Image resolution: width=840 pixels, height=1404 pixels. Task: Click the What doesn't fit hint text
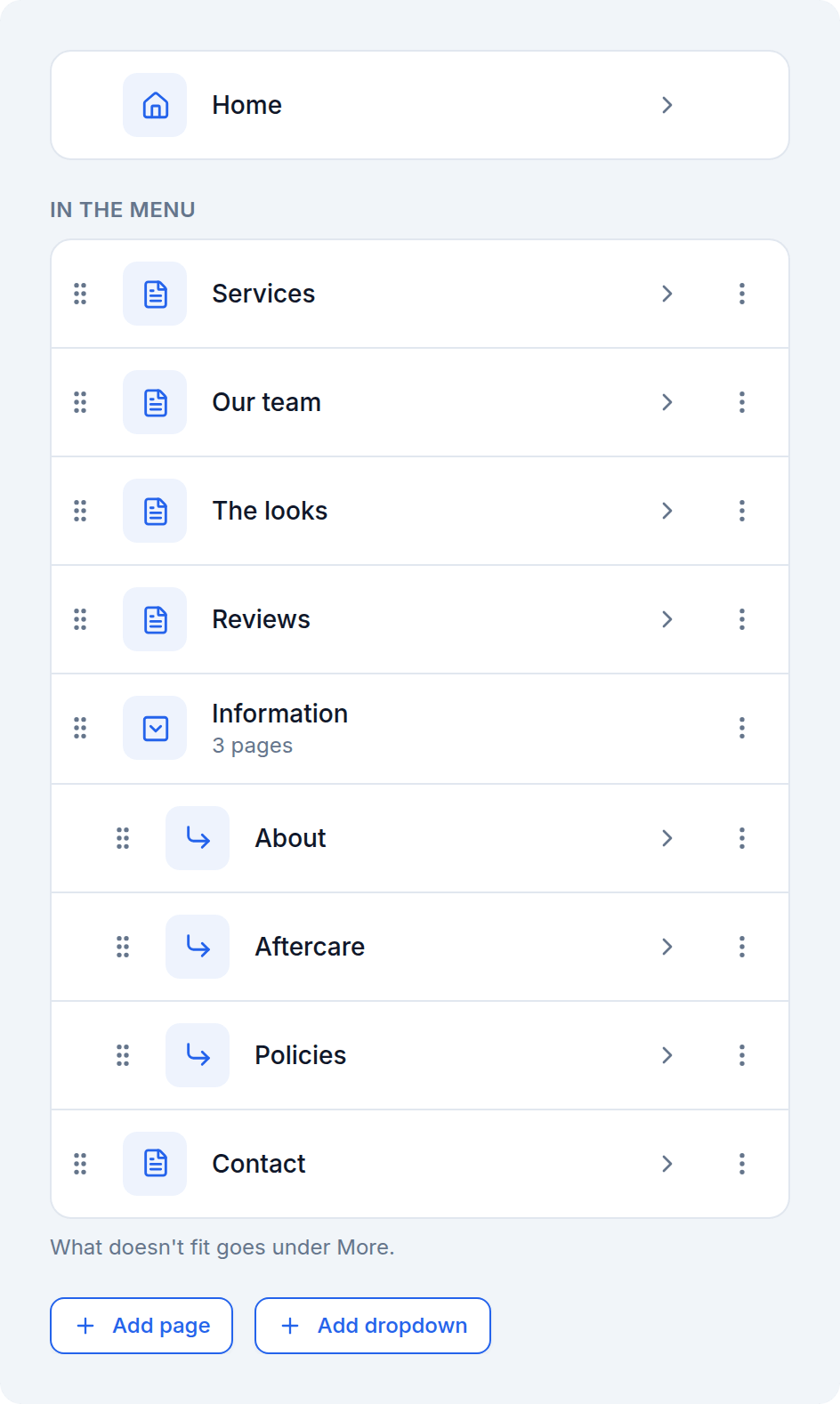[222, 1247]
